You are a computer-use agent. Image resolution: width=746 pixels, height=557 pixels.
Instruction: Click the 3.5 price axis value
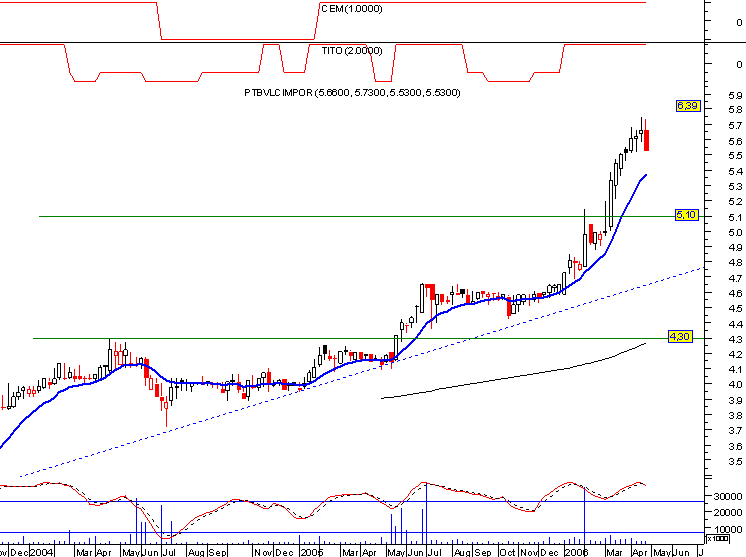(x=735, y=461)
